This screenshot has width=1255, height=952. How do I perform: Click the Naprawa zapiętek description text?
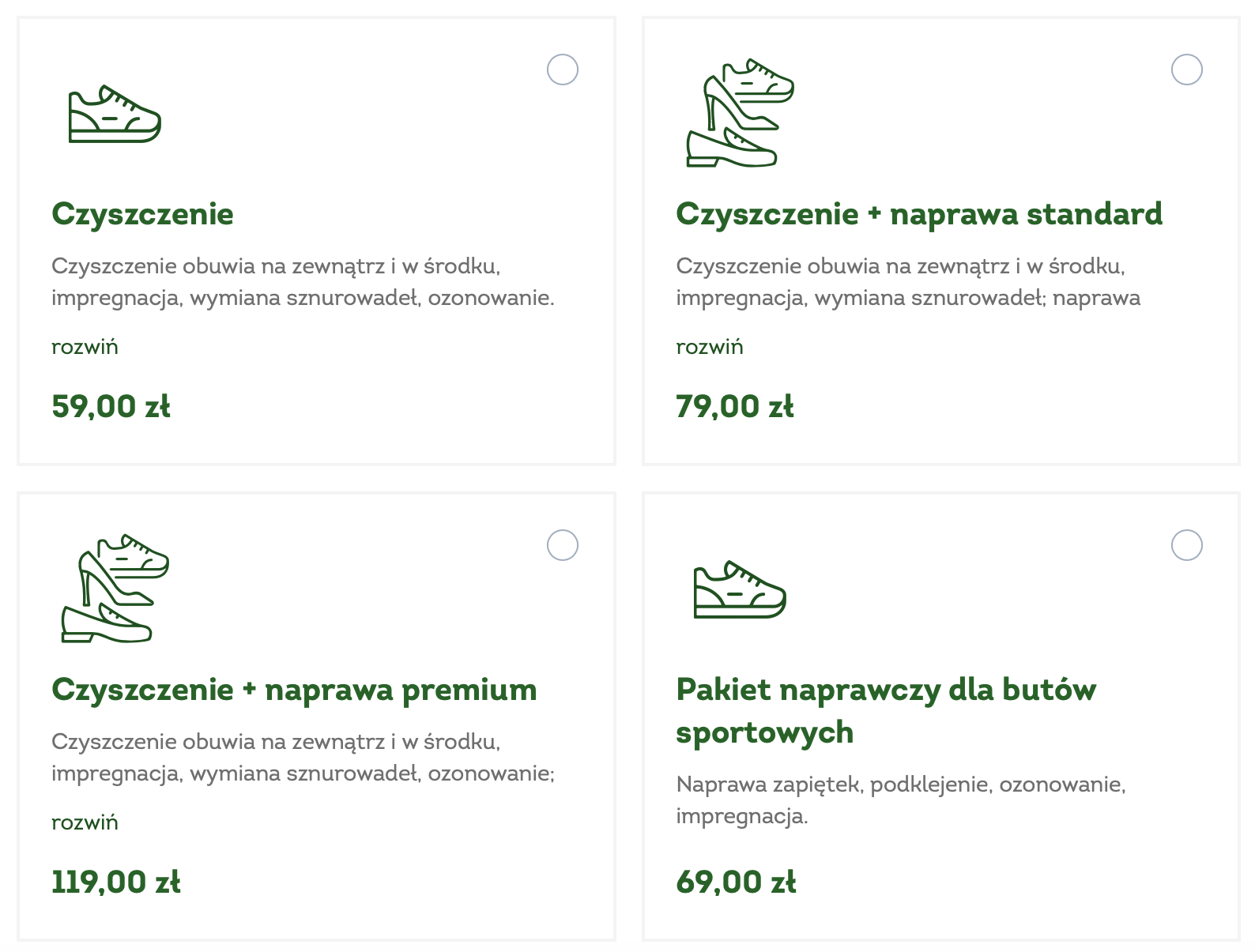coord(900,800)
